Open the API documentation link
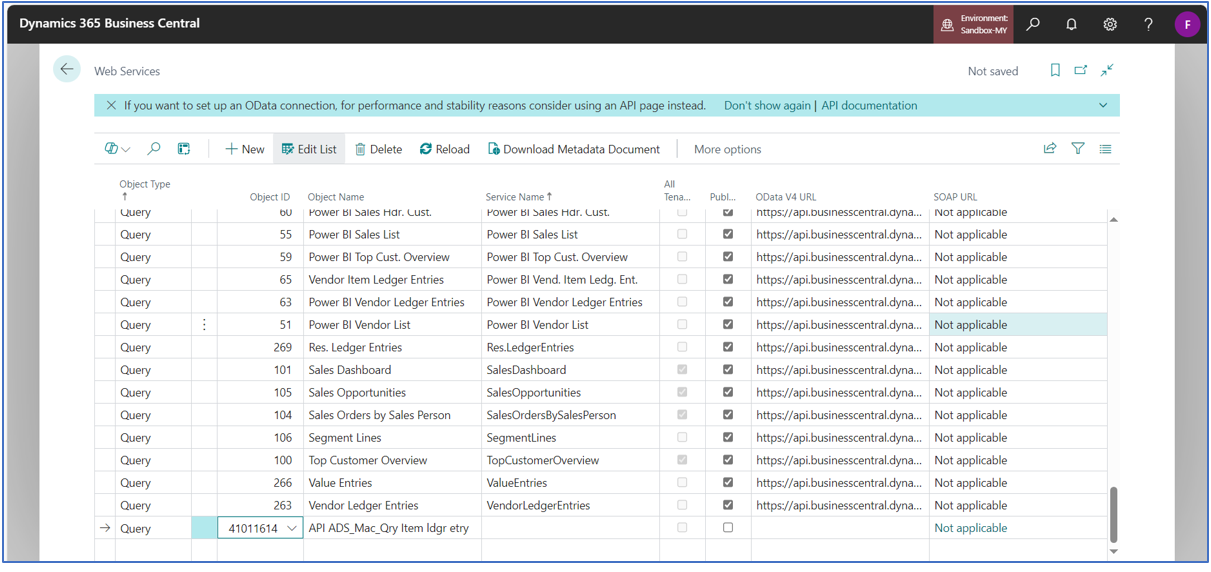The height and width of the screenshot is (572, 1211). click(869, 105)
